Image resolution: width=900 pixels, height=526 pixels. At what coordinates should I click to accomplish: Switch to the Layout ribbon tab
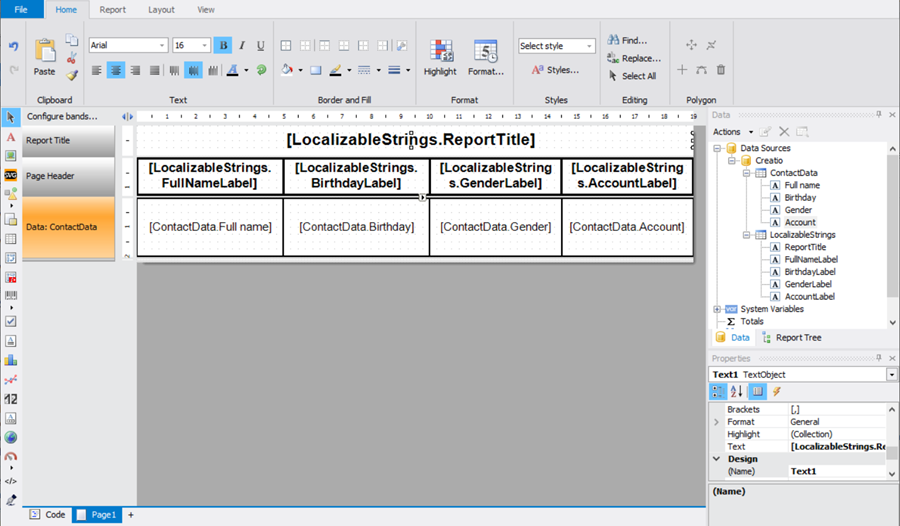[x=161, y=10]
